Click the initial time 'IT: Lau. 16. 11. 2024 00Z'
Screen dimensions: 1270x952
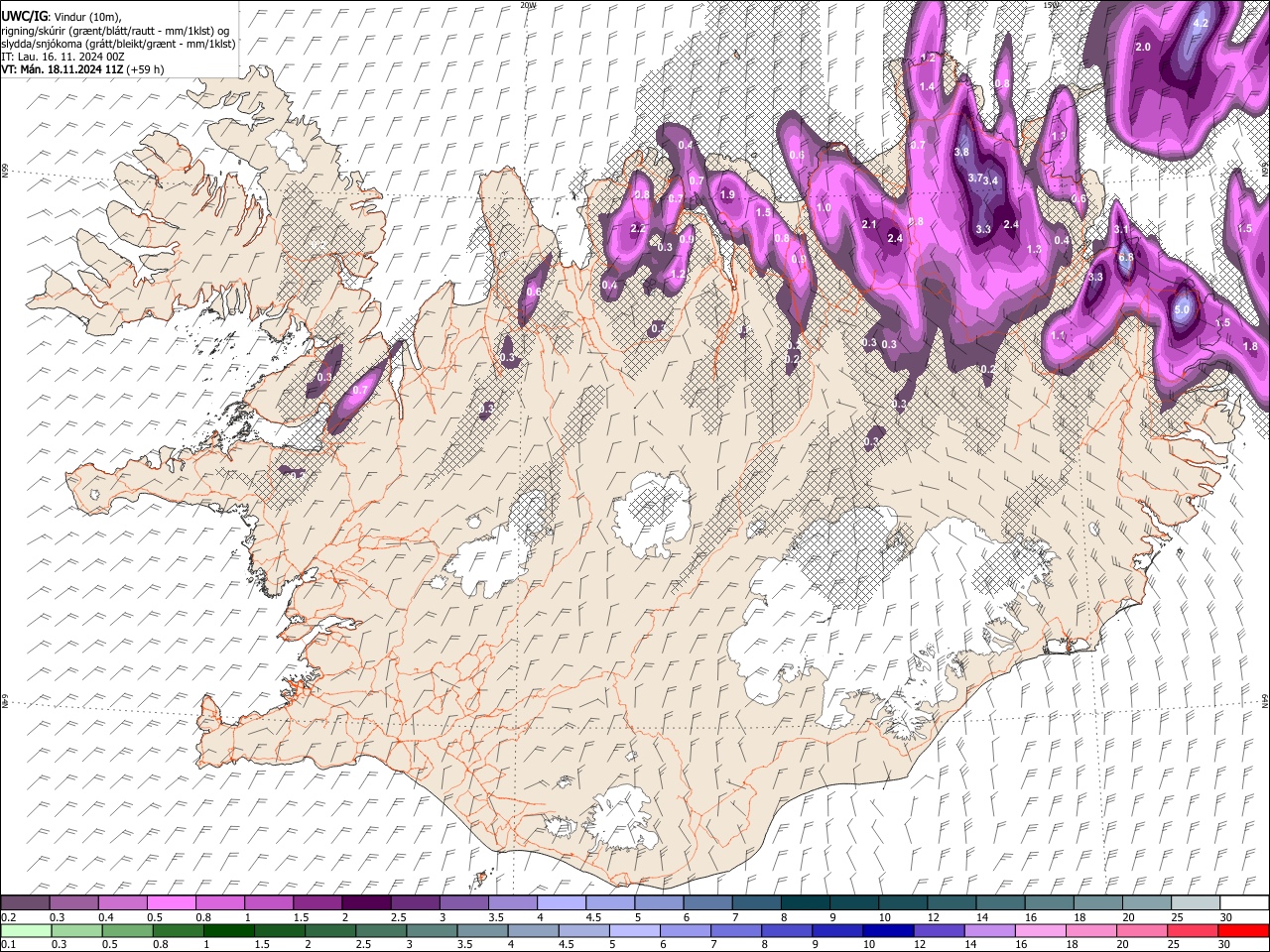pos(63,57)
